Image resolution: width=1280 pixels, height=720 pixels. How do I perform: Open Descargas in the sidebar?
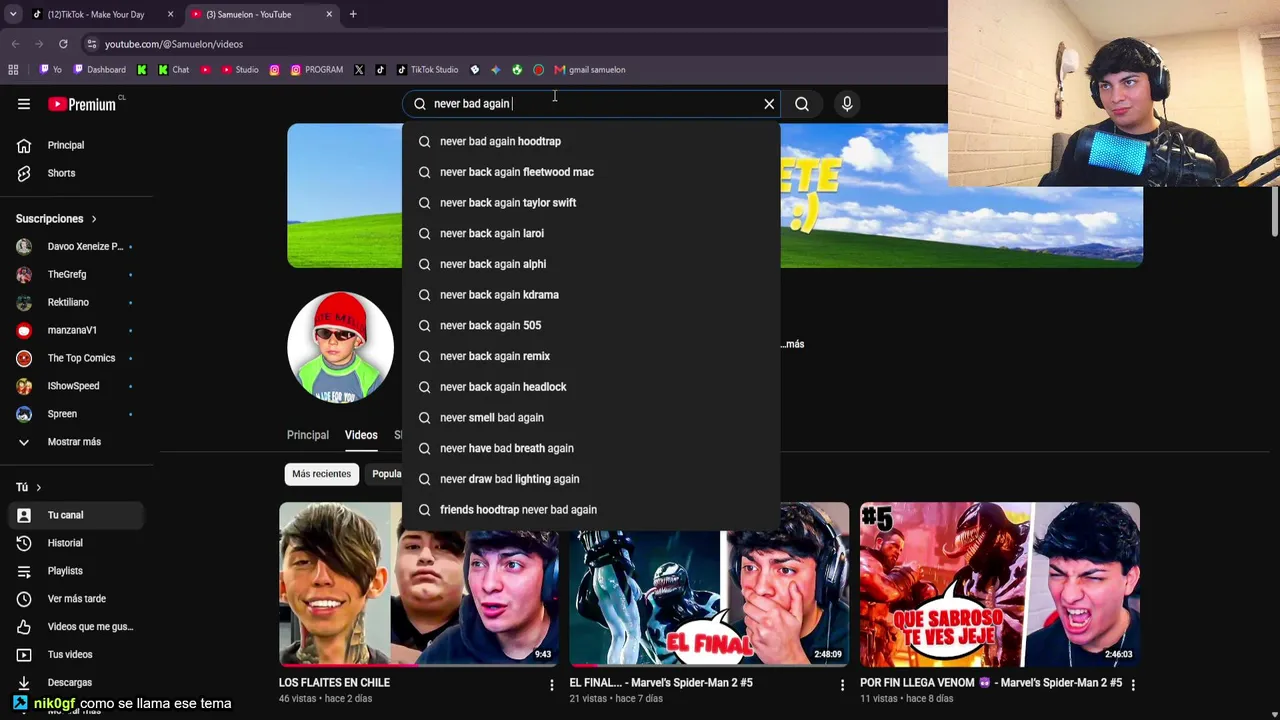[x=76, y=683]
